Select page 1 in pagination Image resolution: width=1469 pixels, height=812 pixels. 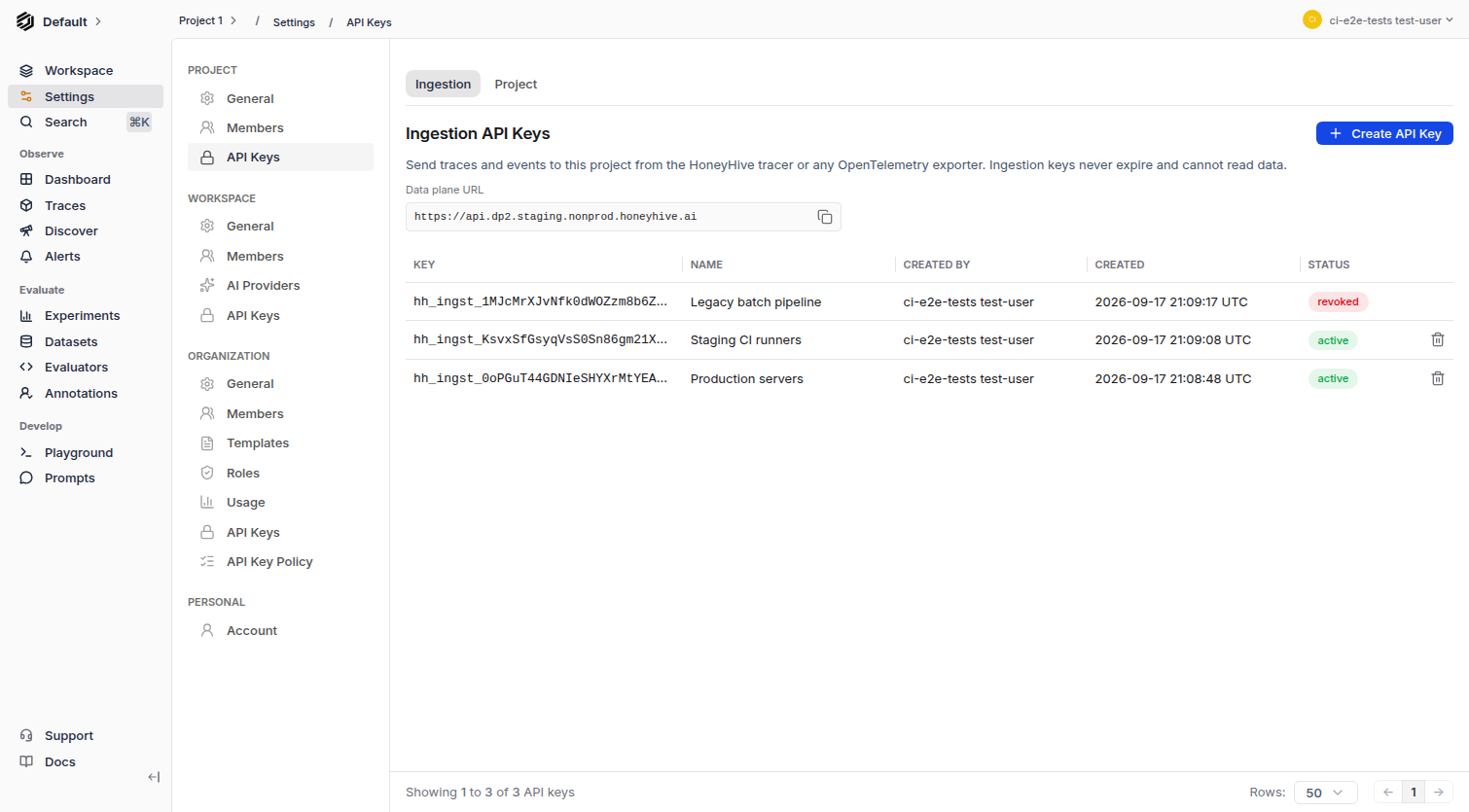(x=1414, y=793)
